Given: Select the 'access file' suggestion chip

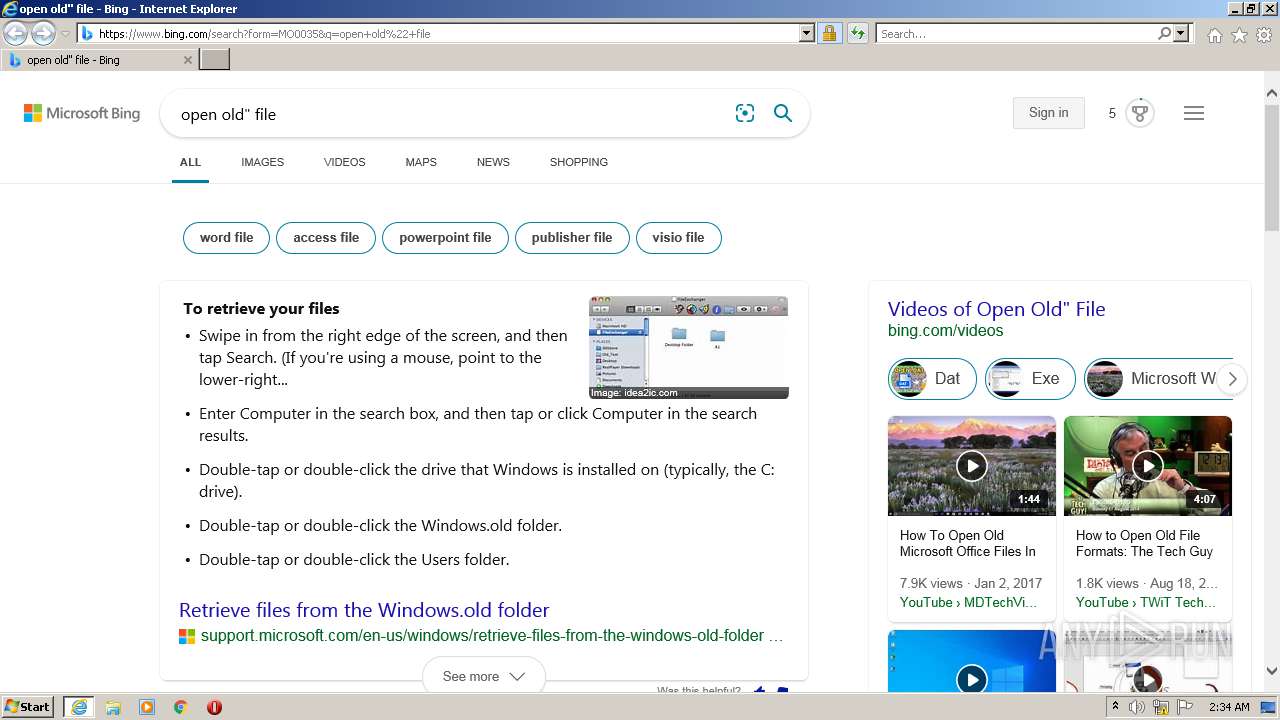Looking at the screenshot, I should click(x=326, y=238).
